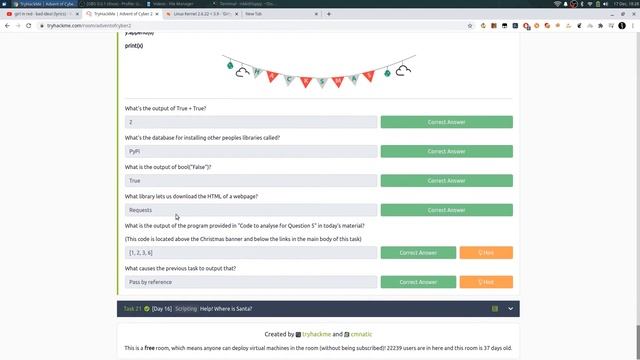The height and width of the screenshot is (360, 640).
Task: Close the New Tab tab
Action: (316, 14)
